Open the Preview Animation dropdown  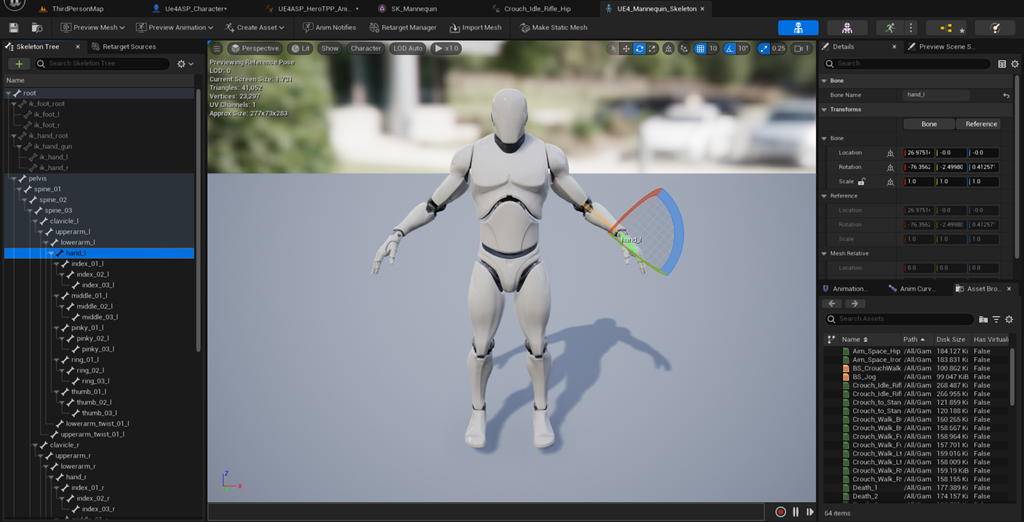click(174, 27)
